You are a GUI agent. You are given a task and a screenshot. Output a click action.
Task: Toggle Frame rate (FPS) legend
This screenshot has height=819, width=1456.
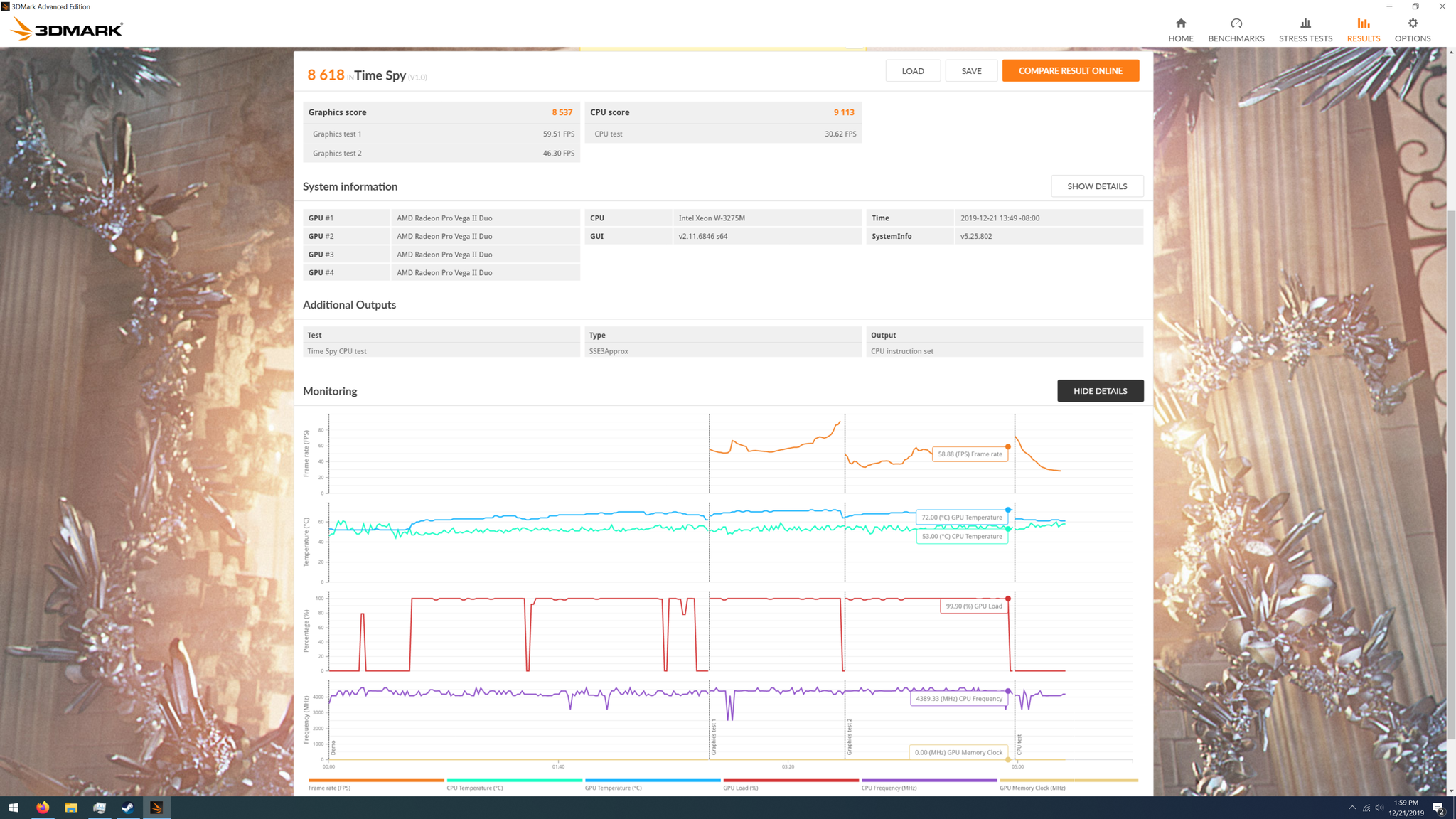(x=375, y=785)
